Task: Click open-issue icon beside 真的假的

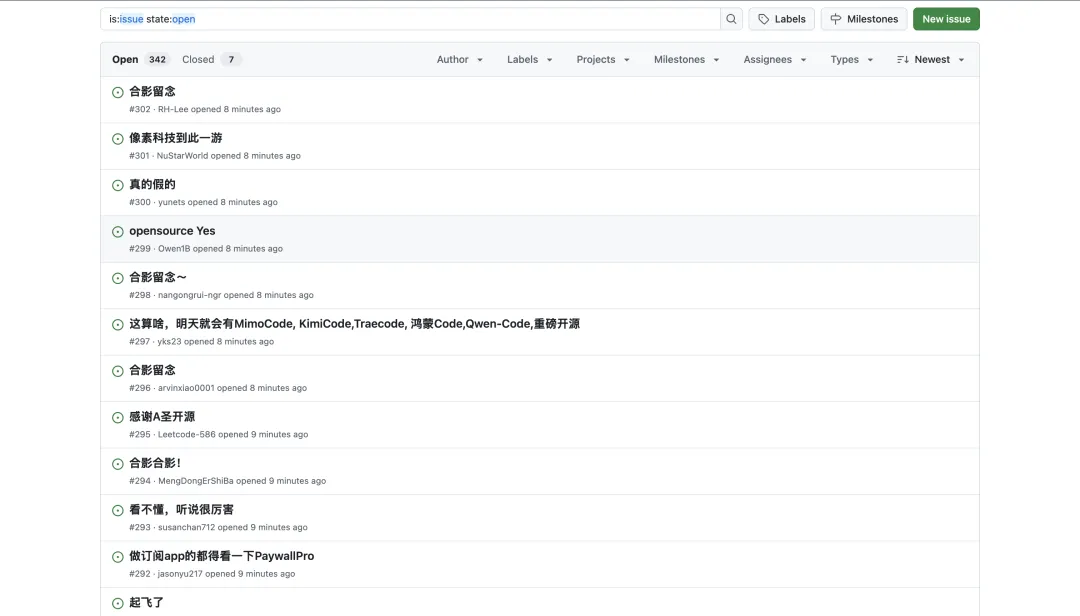Action: [118, 185]
